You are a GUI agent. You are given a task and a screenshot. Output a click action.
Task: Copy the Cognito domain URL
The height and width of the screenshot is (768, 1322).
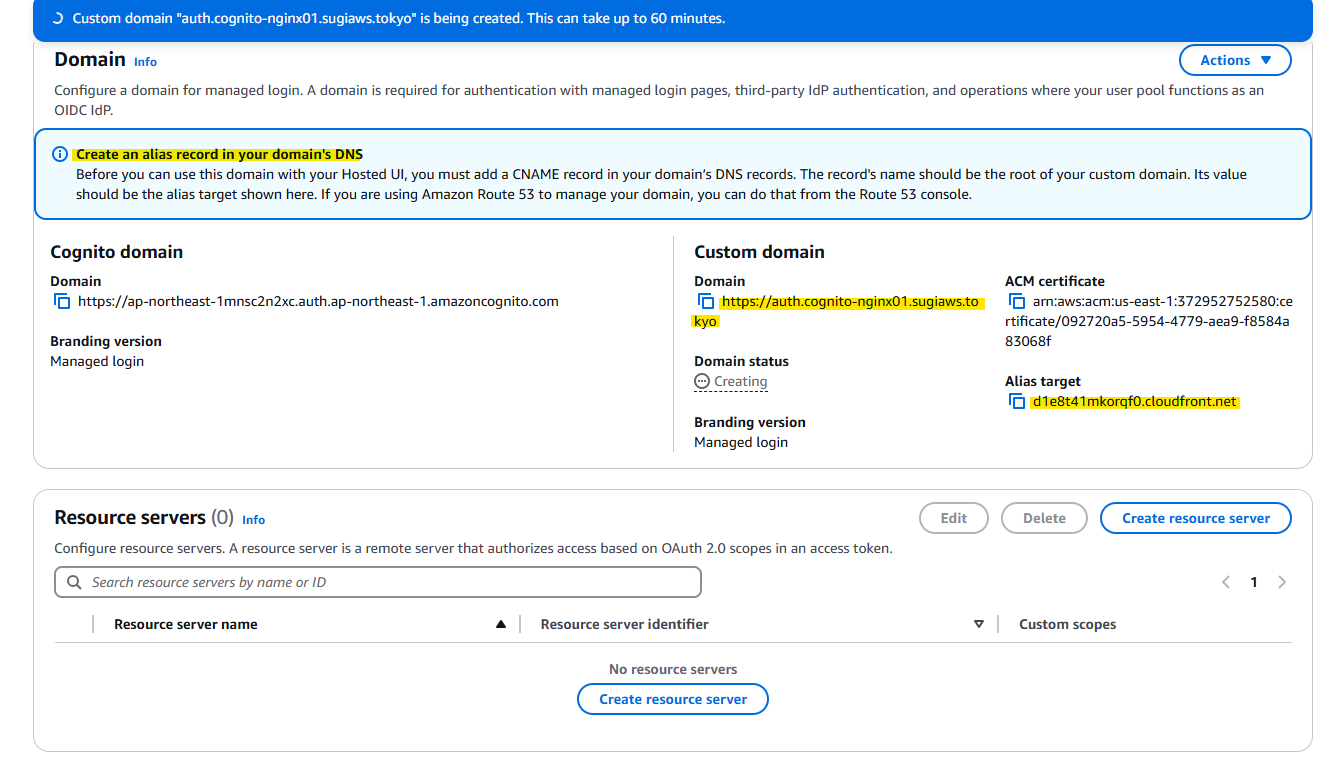[61, 301]
